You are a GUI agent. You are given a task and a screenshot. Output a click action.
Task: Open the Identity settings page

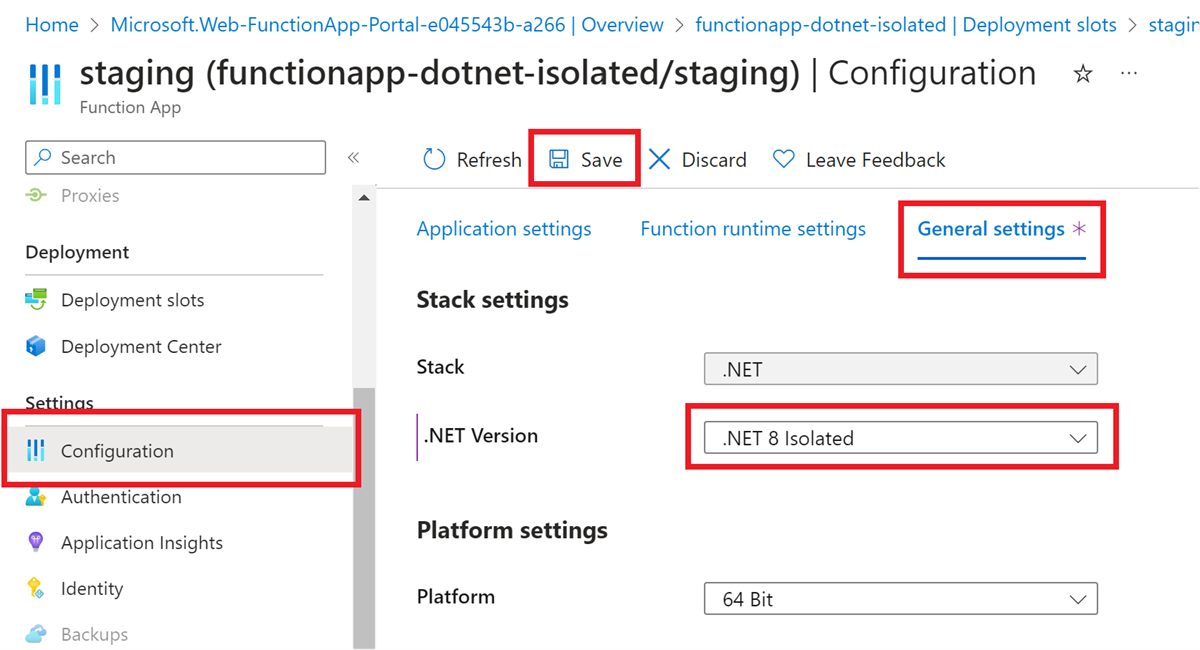(x=91, y=589)
